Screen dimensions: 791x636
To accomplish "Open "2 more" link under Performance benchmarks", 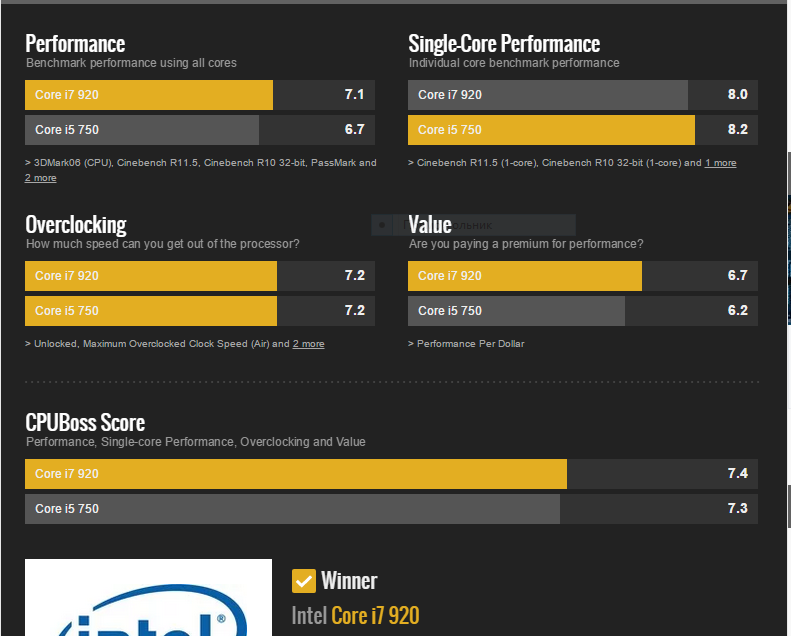I will click(41, 178).
